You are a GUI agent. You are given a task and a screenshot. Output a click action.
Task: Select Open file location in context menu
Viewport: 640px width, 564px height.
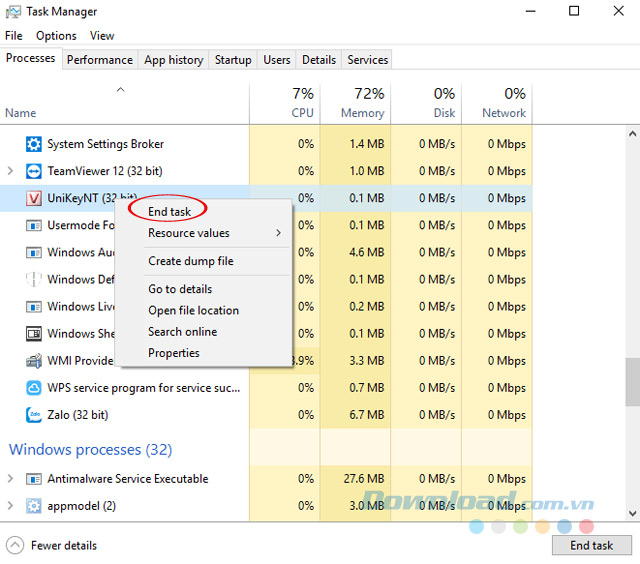(193, 310)
